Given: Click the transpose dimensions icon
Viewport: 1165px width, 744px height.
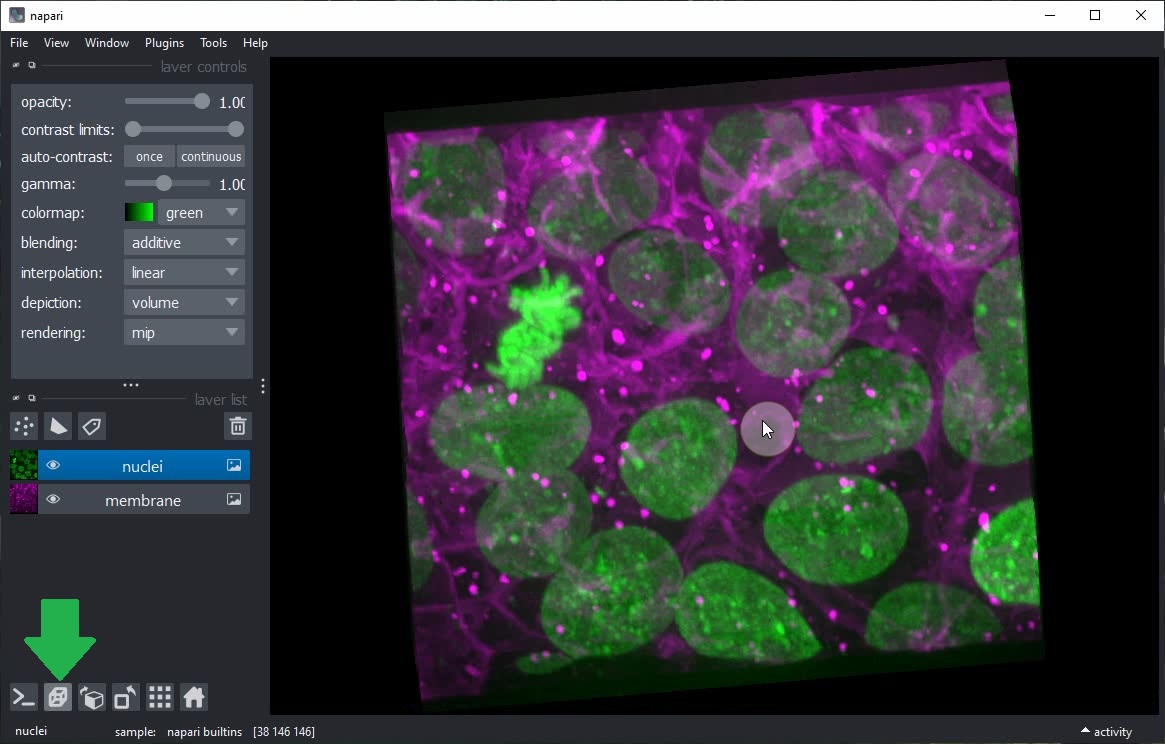Looking at the screenshot, I should pyautogui.click(x=126, y=697).
